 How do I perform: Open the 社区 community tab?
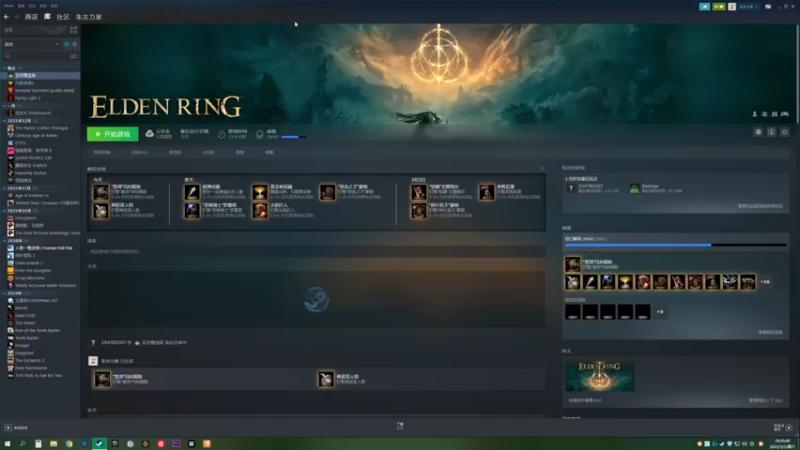(63, 17)
